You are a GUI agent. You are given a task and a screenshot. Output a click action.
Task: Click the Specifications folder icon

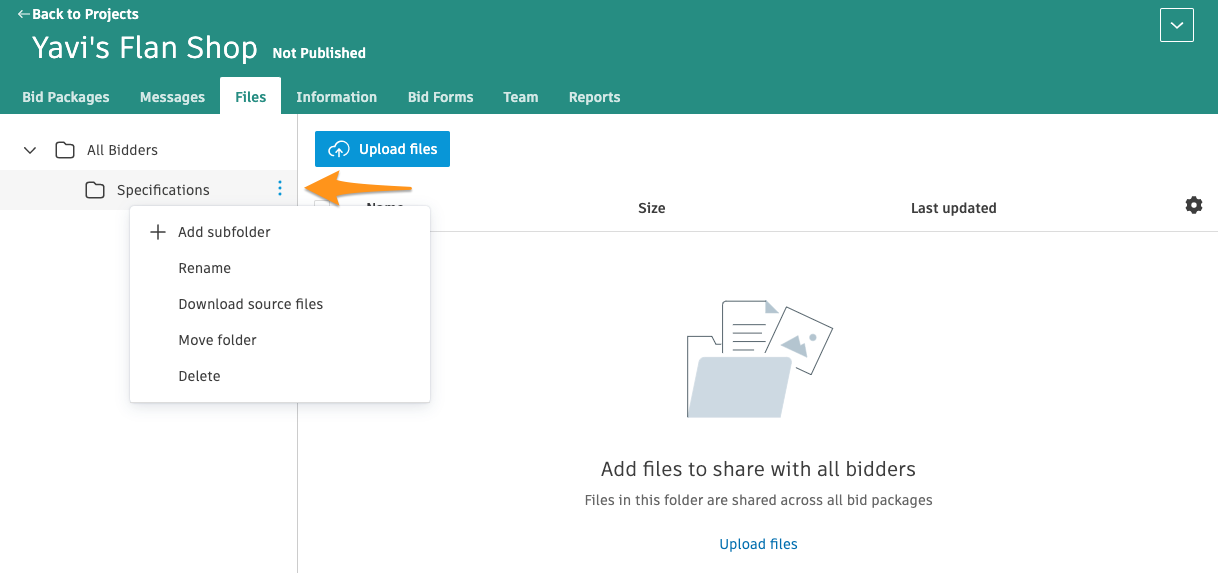[95, 190]
